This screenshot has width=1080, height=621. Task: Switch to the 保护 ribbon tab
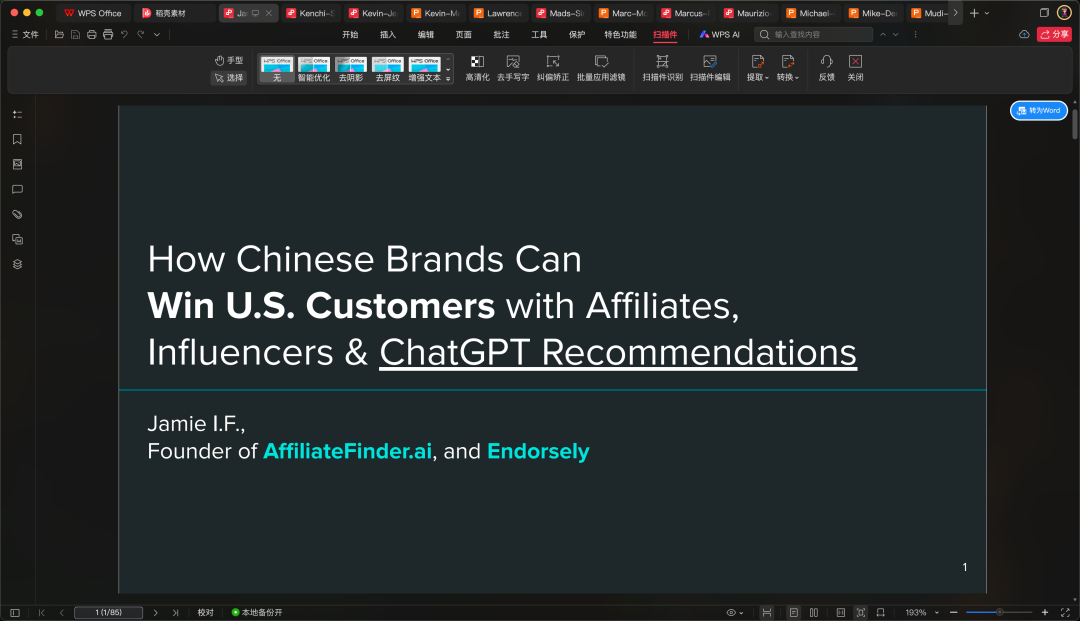(577, 34)
